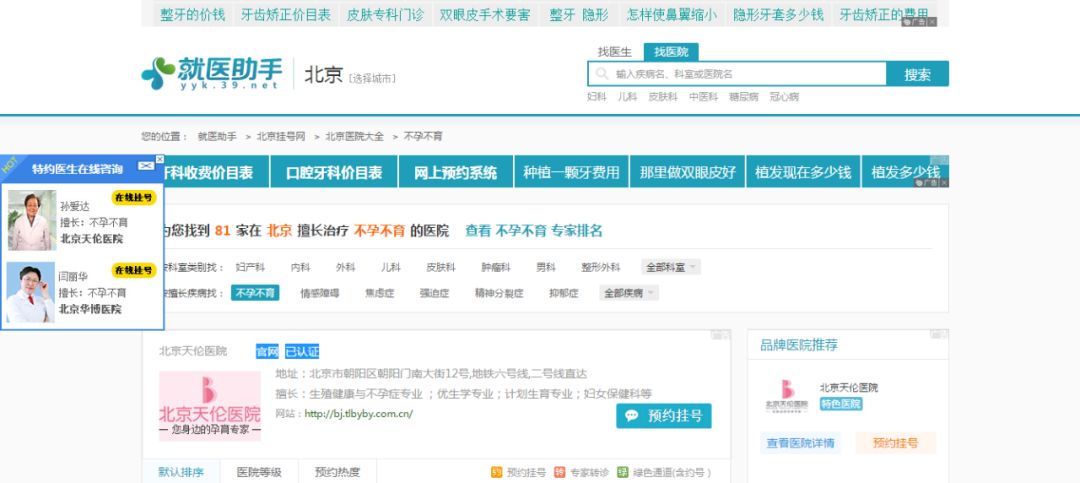Click the 预约挂号 legend icon
Viewport: 1080px width, 483px height.
(496, 472)
